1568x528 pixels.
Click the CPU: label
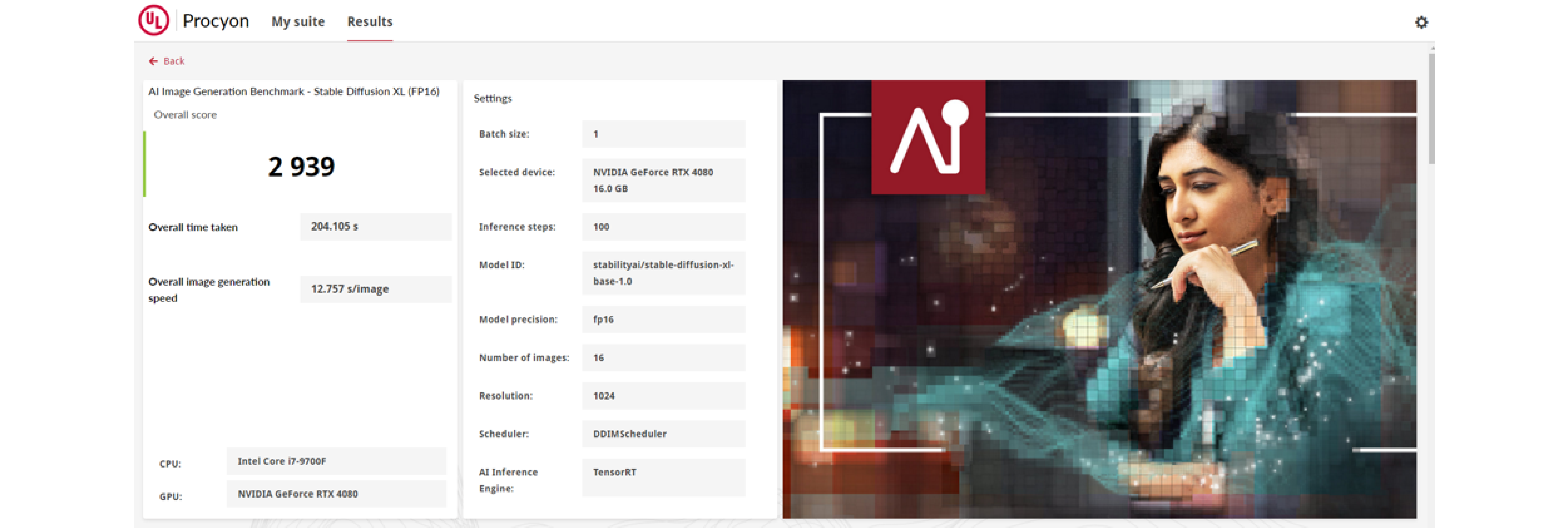[170, 464]
